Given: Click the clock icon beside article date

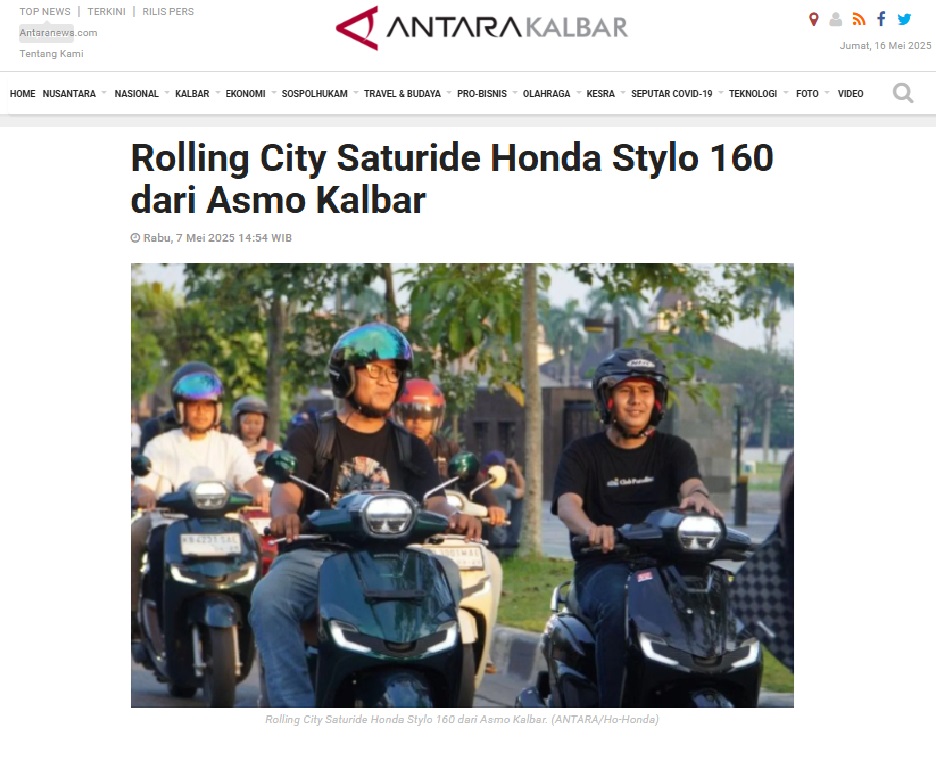Looking at the screenshot, I should [136, 238].
